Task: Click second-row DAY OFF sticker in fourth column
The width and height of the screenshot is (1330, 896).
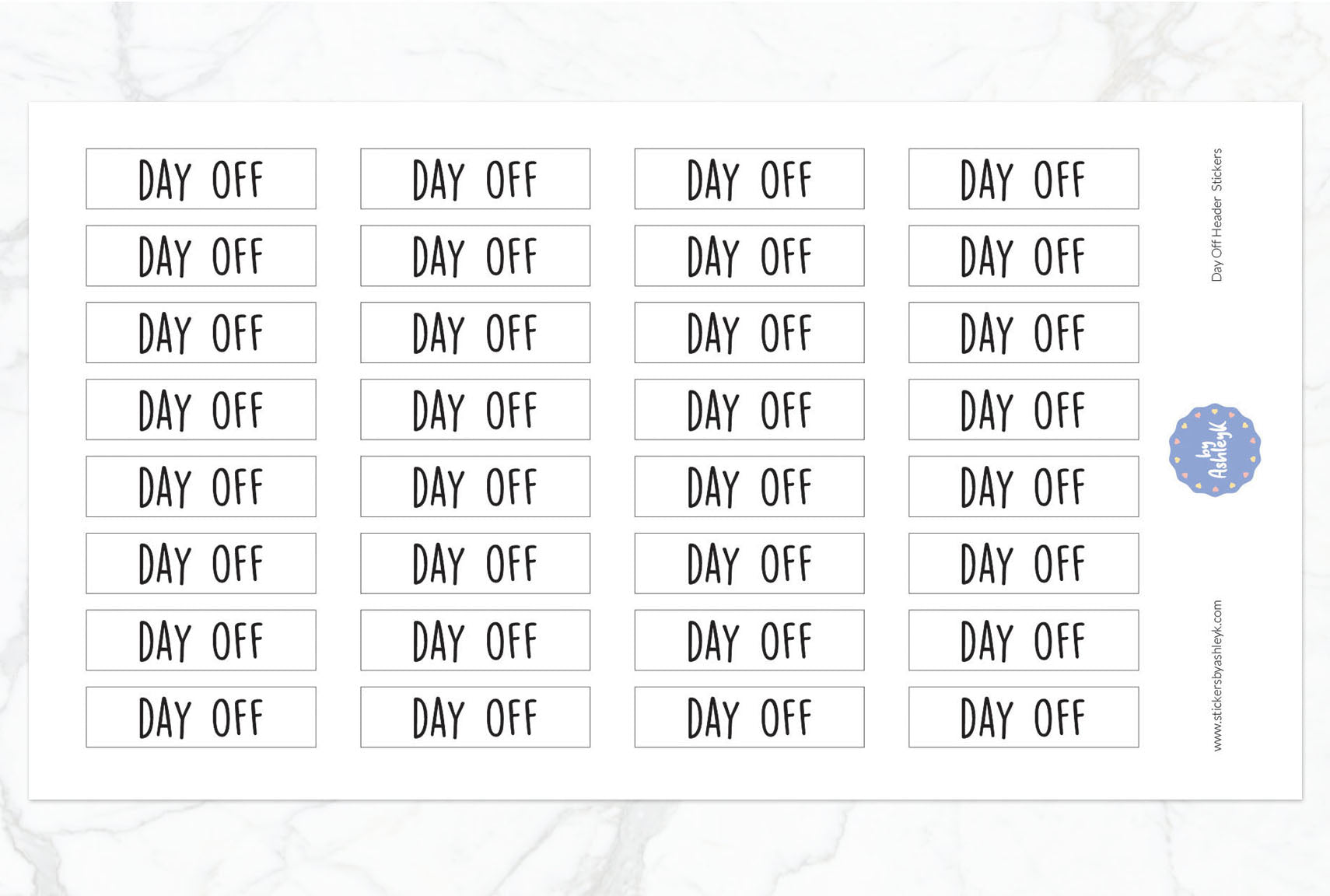Action: coord(1023,256)
